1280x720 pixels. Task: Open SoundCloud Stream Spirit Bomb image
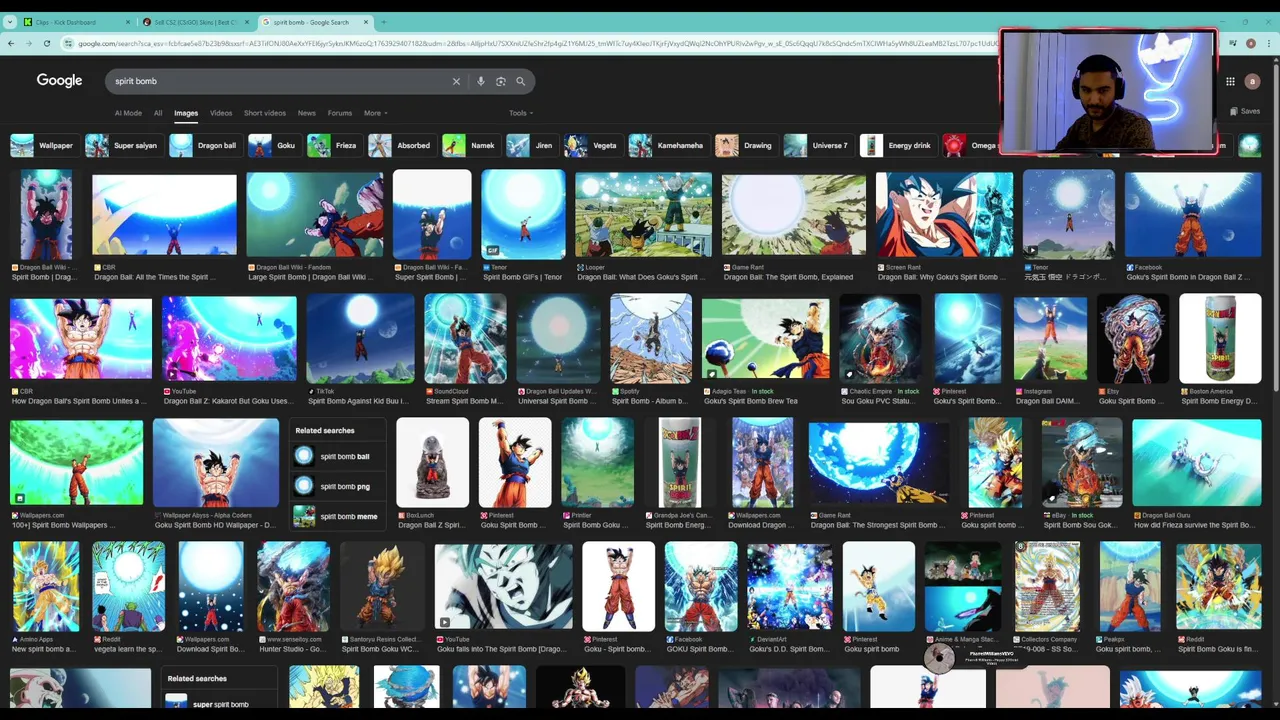point(465,339)
